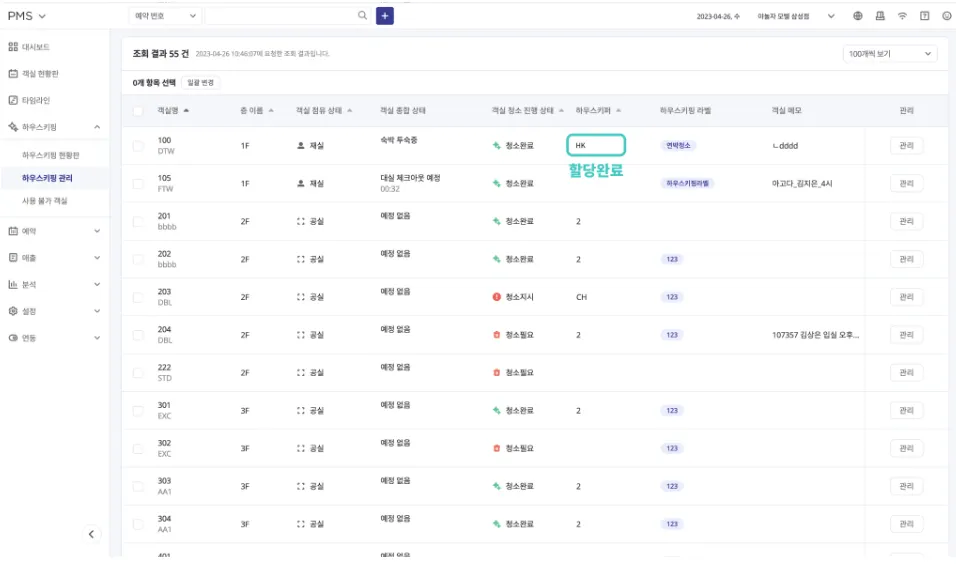Collapse the sidebar with the left arrow
Screen dimensions: 956x571
pyautogui.click(x=92, y=534)
